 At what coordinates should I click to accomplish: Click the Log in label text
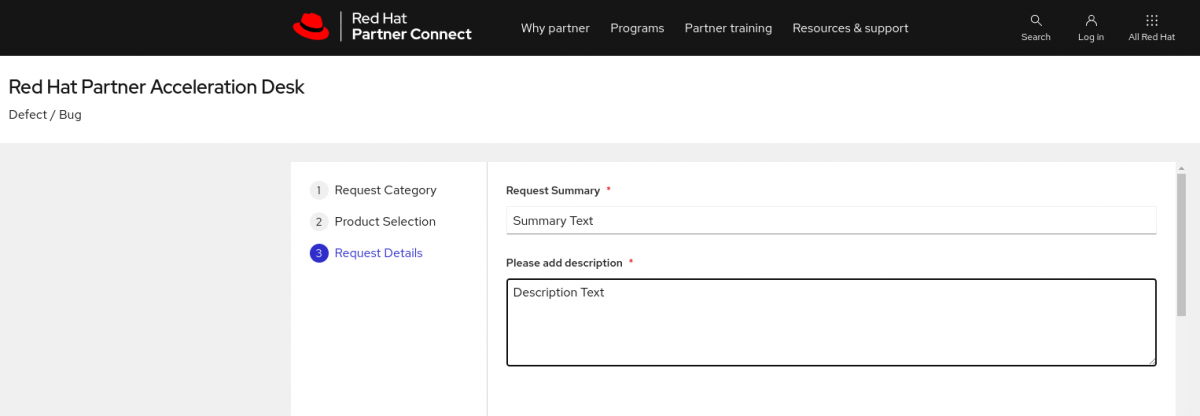pos(1091,37)
